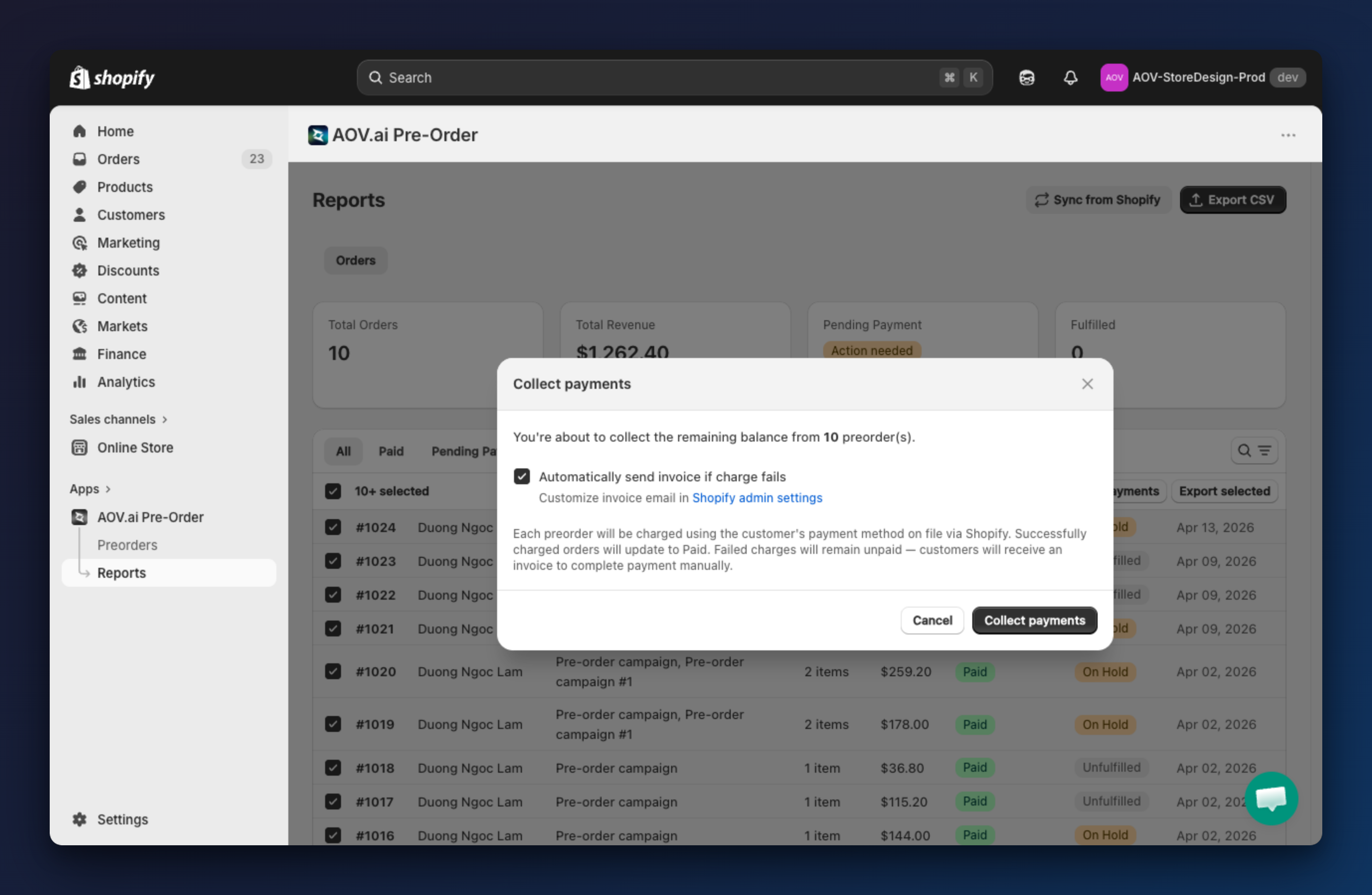1372x895 pixels.
Task: Click the Online Store icon
Action: (80, 447)
